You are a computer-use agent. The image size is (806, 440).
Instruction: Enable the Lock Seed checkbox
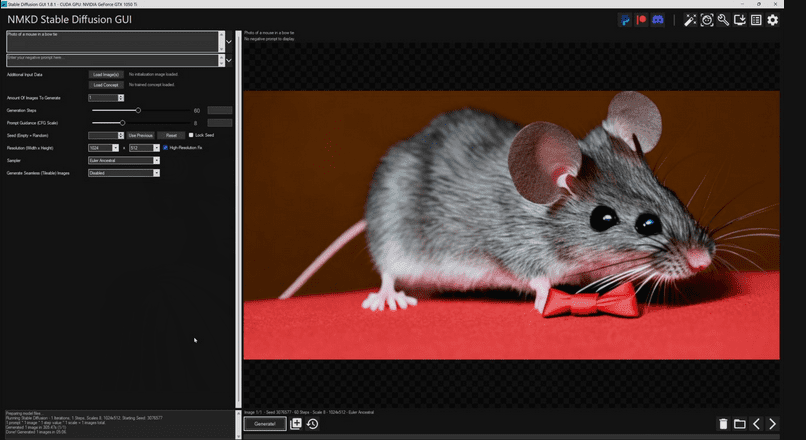[x=191, y=135]
